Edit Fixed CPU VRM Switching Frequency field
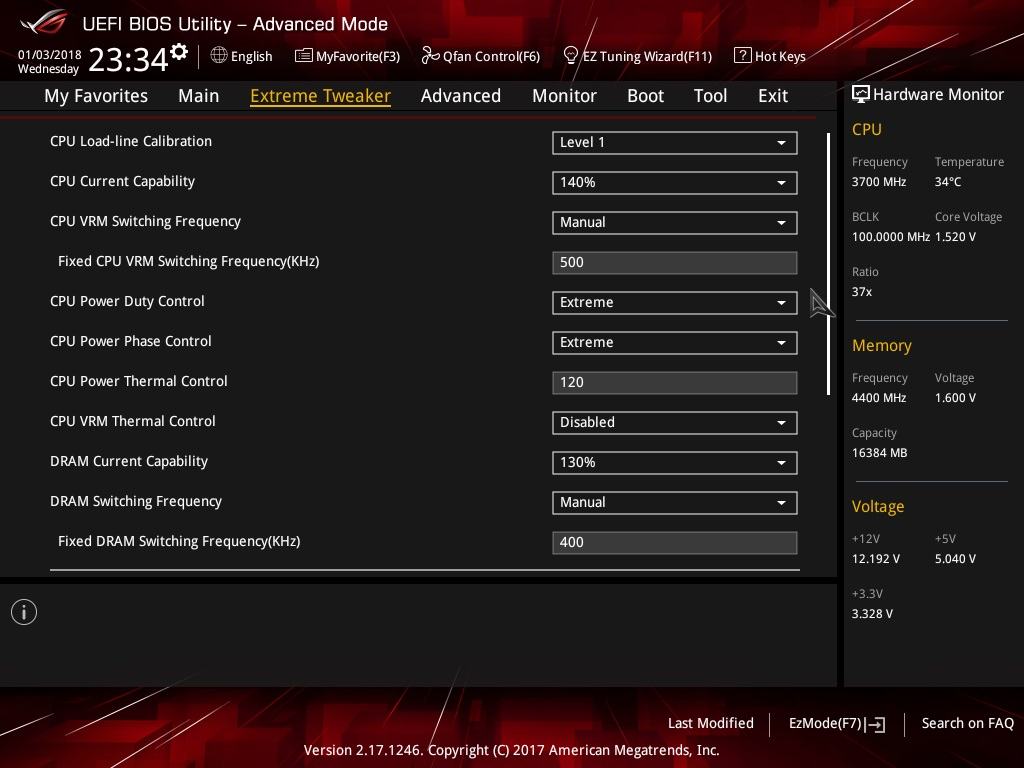Viewport: 1024px width, 768px height. tap(675, 263)
